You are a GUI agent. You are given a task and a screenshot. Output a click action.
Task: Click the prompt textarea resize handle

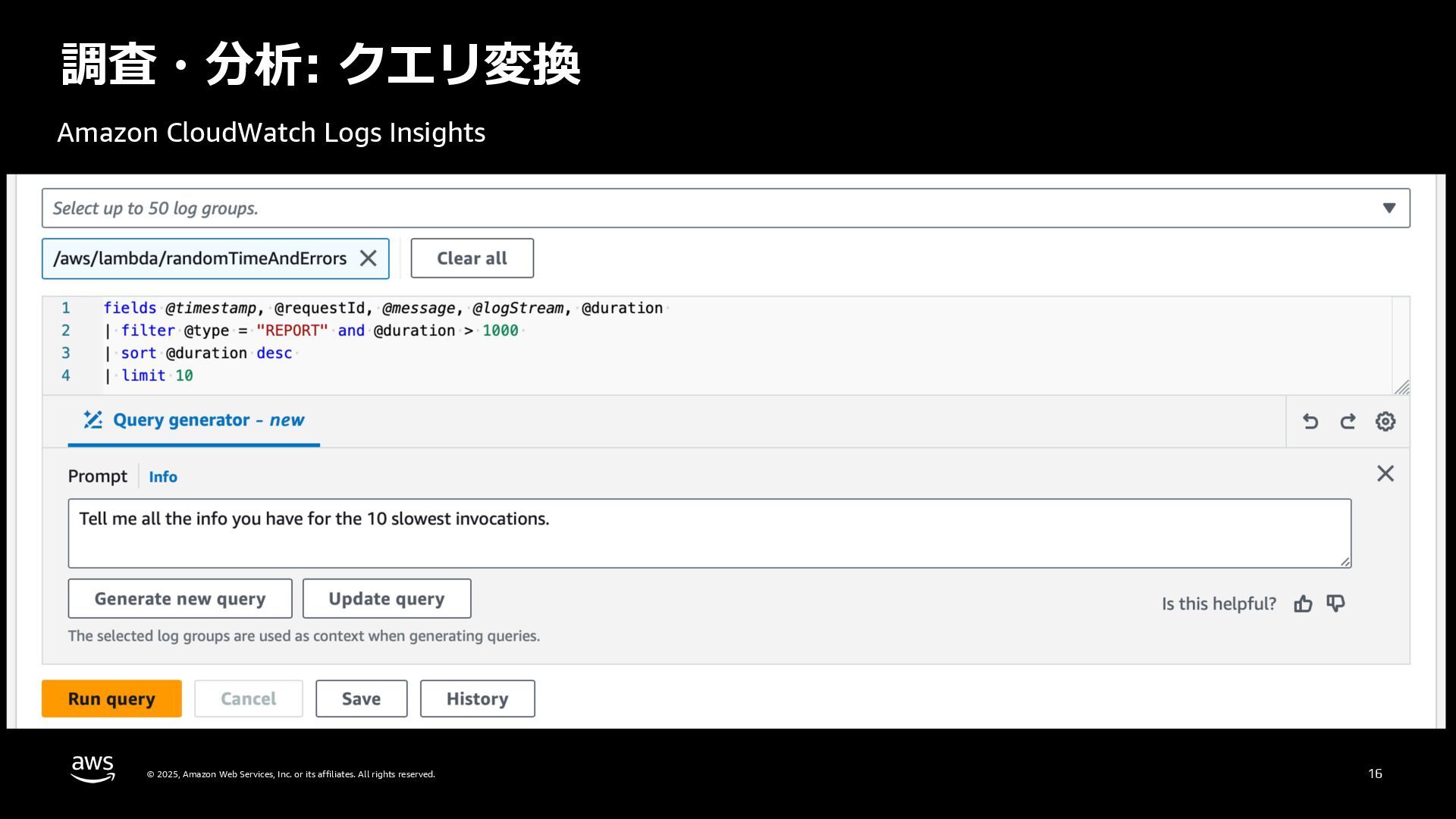(1345, 561)
